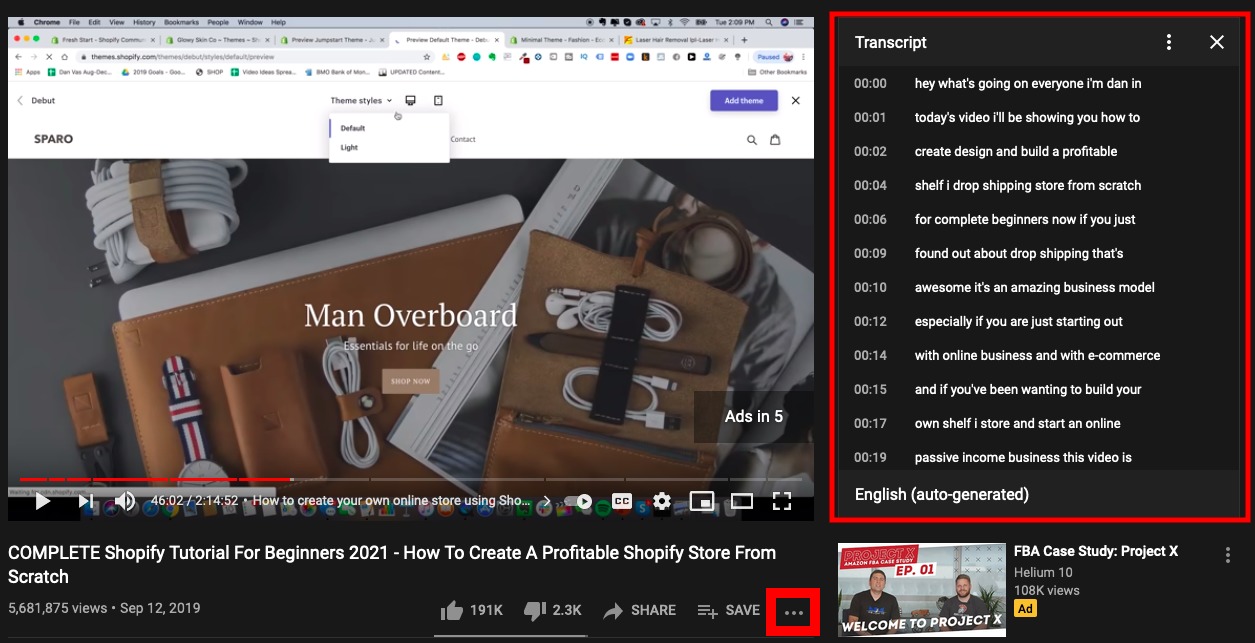Screen dimensions: 1255x643
Task: Mute the video volume
Action: pyautogui.click(x=125, y=501)
